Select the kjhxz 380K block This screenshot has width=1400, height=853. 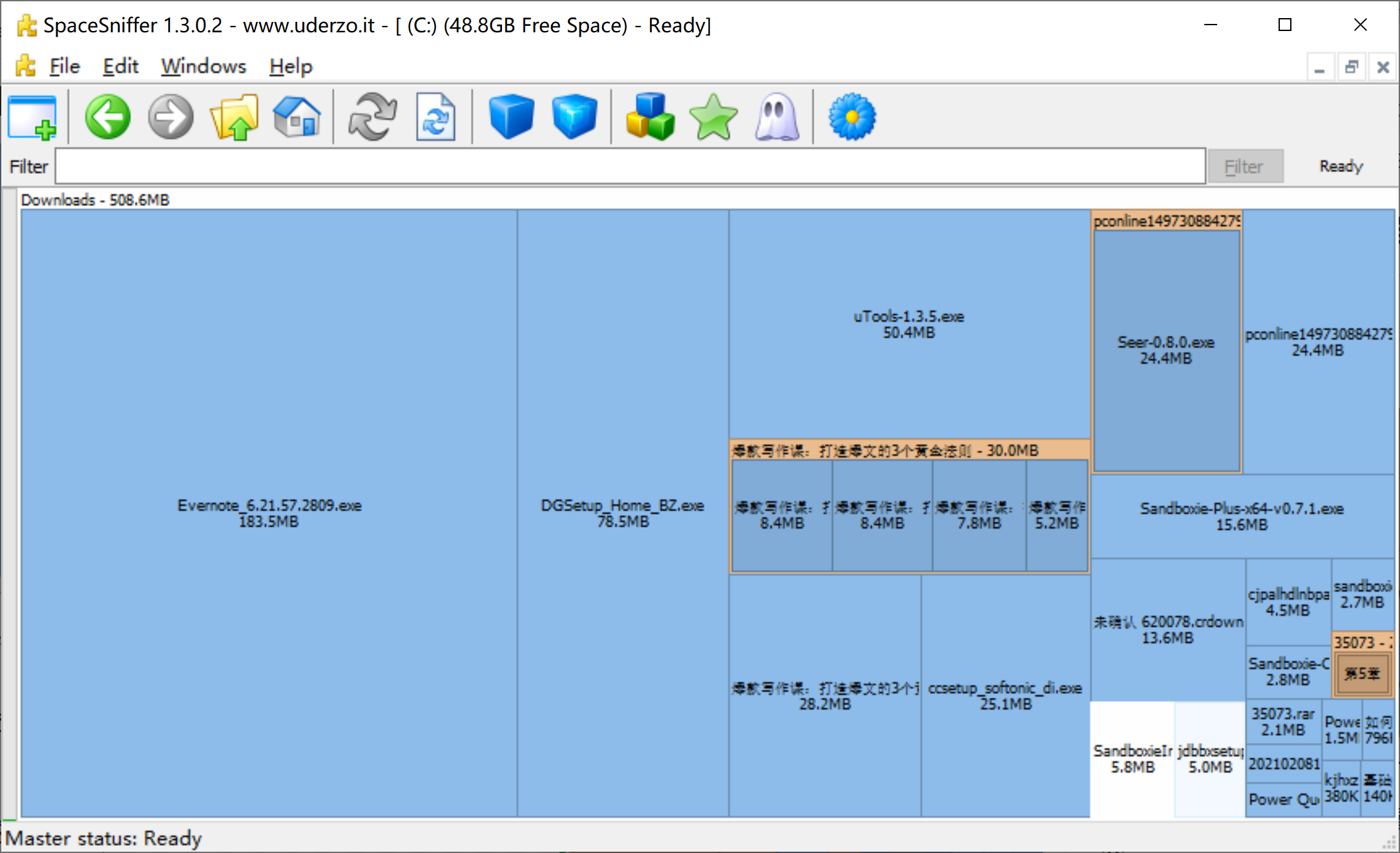[x=1342, y=788]
